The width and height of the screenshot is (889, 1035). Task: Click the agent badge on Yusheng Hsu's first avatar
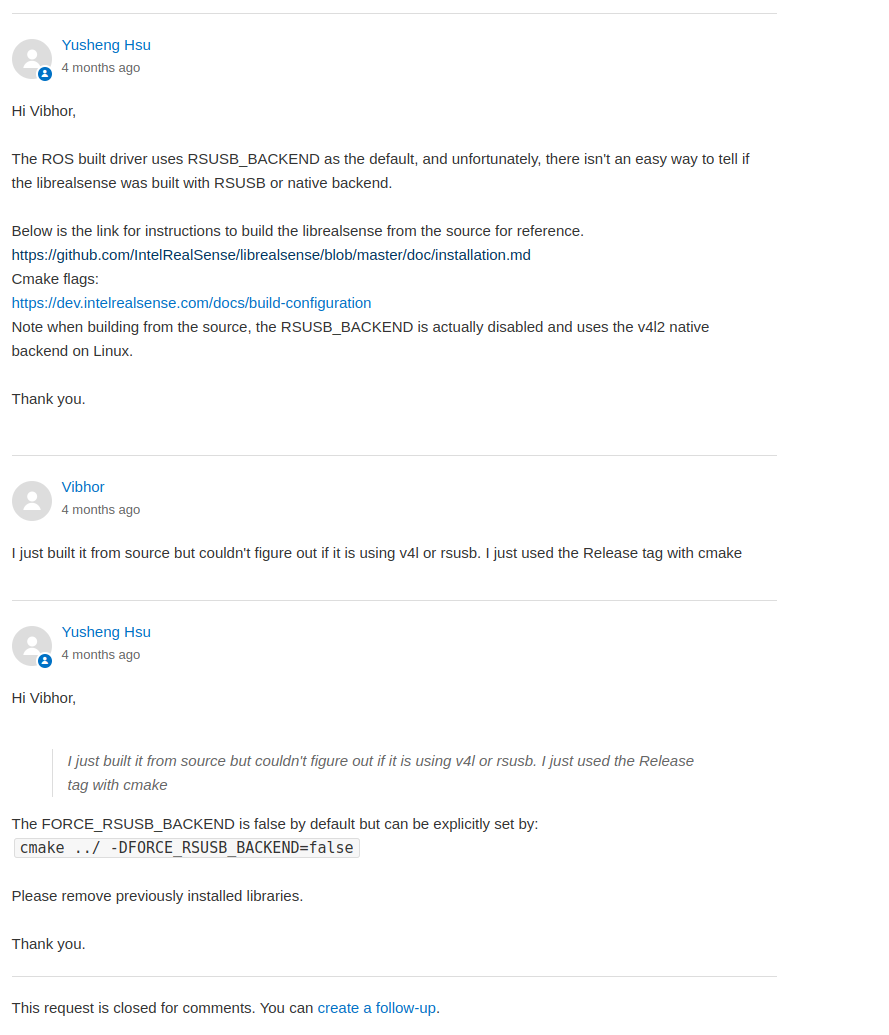coord(45,74)
